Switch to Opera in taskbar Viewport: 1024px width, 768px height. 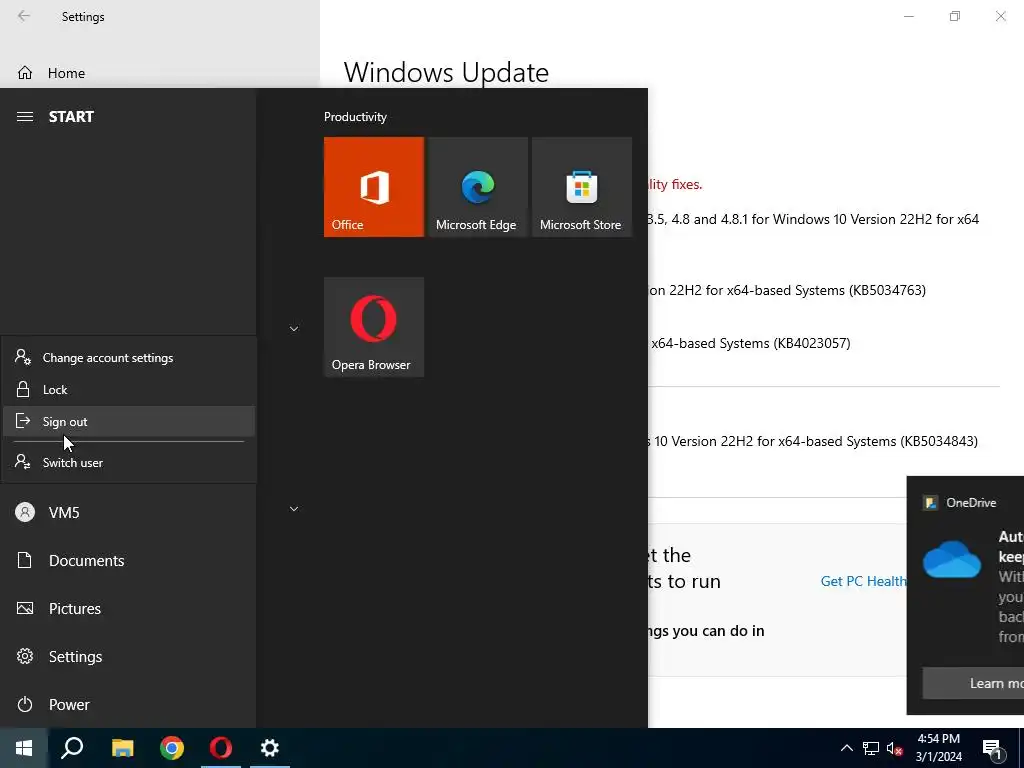click(x=221, y=748)
